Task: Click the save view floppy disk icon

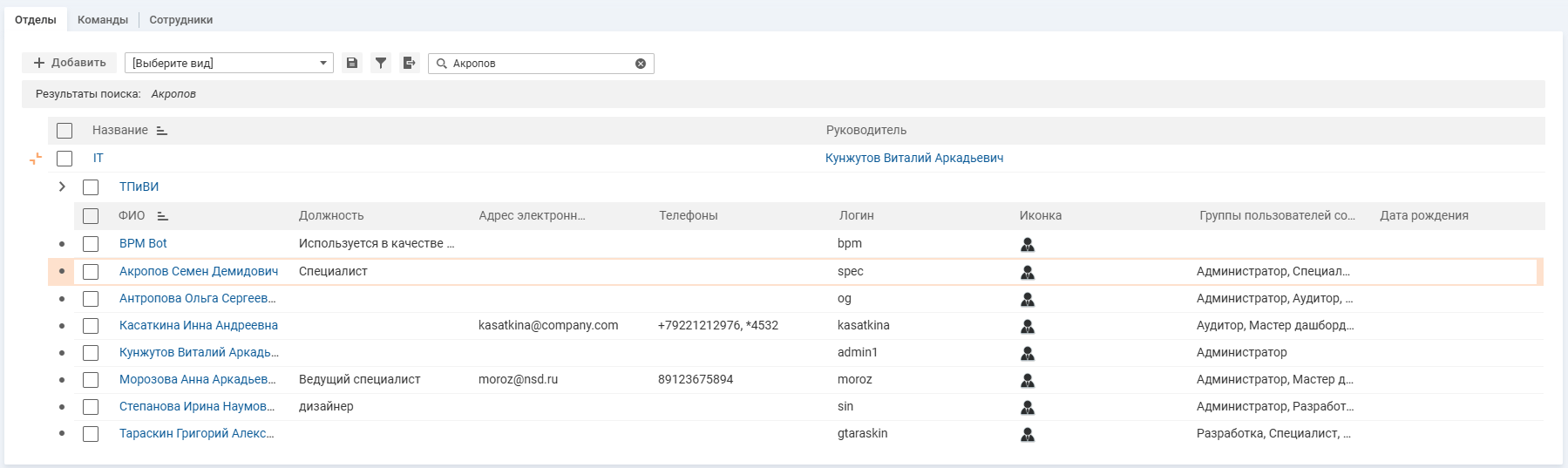Action: [352, 63]
